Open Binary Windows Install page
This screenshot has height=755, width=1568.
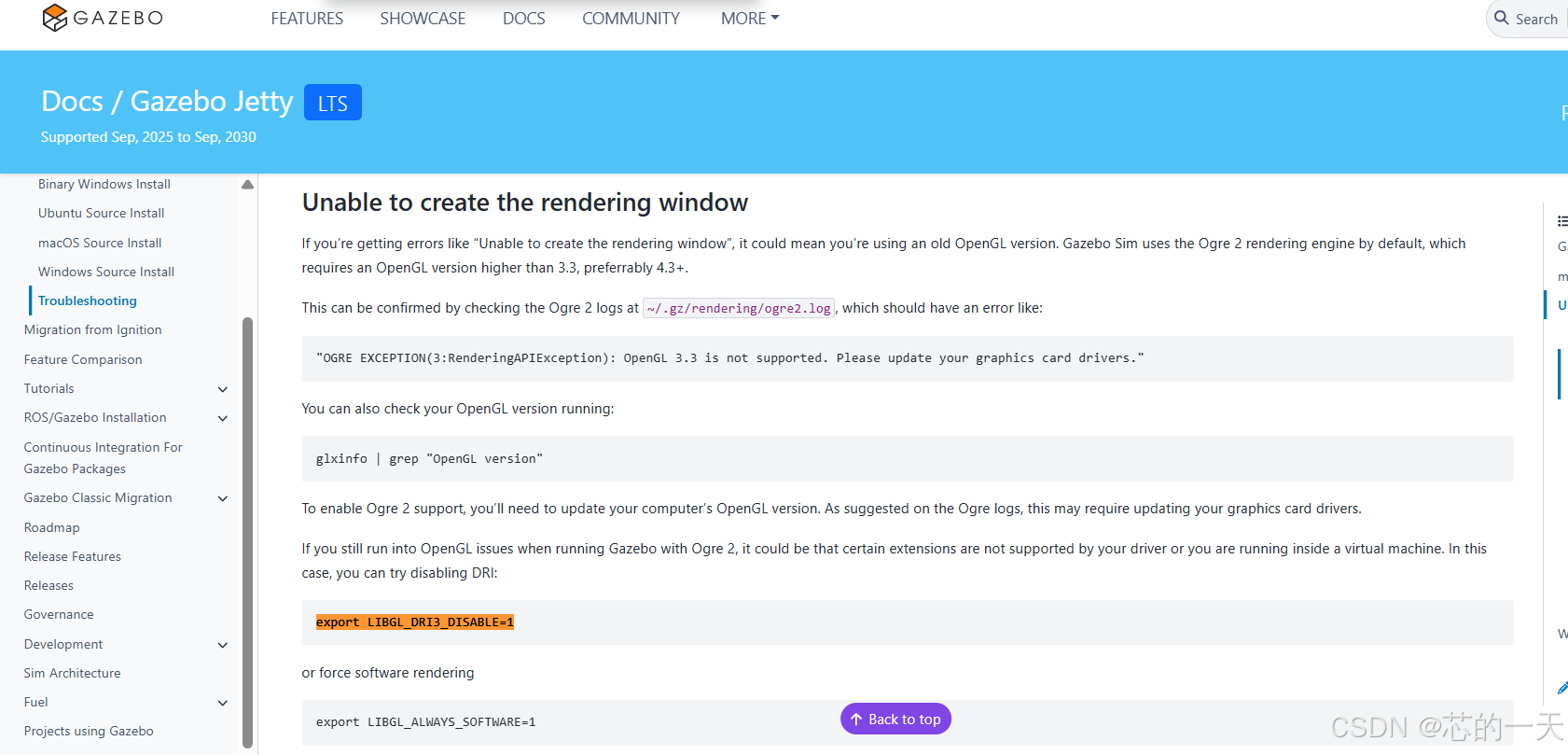coord(104,184)
